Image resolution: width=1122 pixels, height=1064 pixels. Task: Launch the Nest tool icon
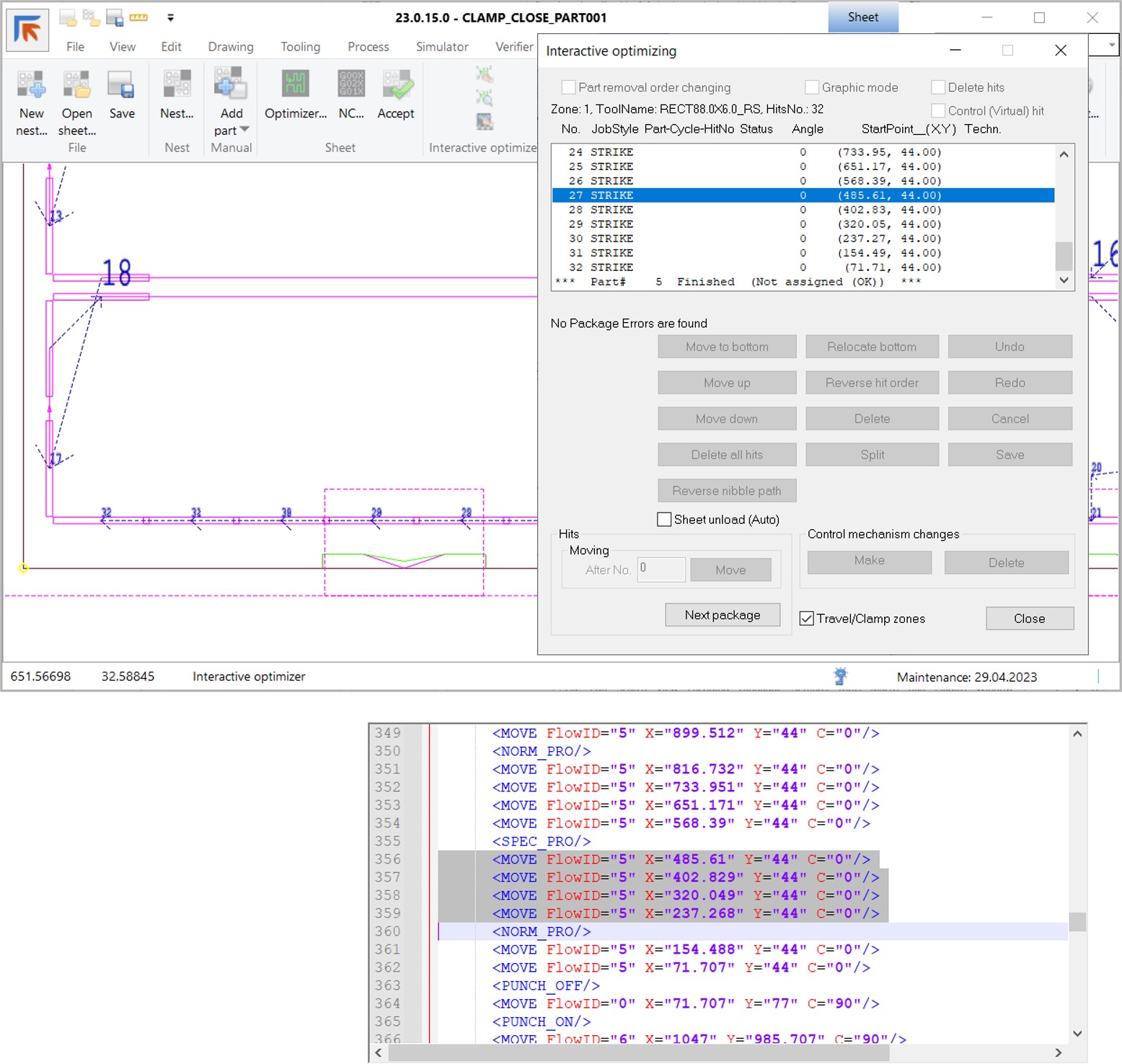click(x=177, y=85)
